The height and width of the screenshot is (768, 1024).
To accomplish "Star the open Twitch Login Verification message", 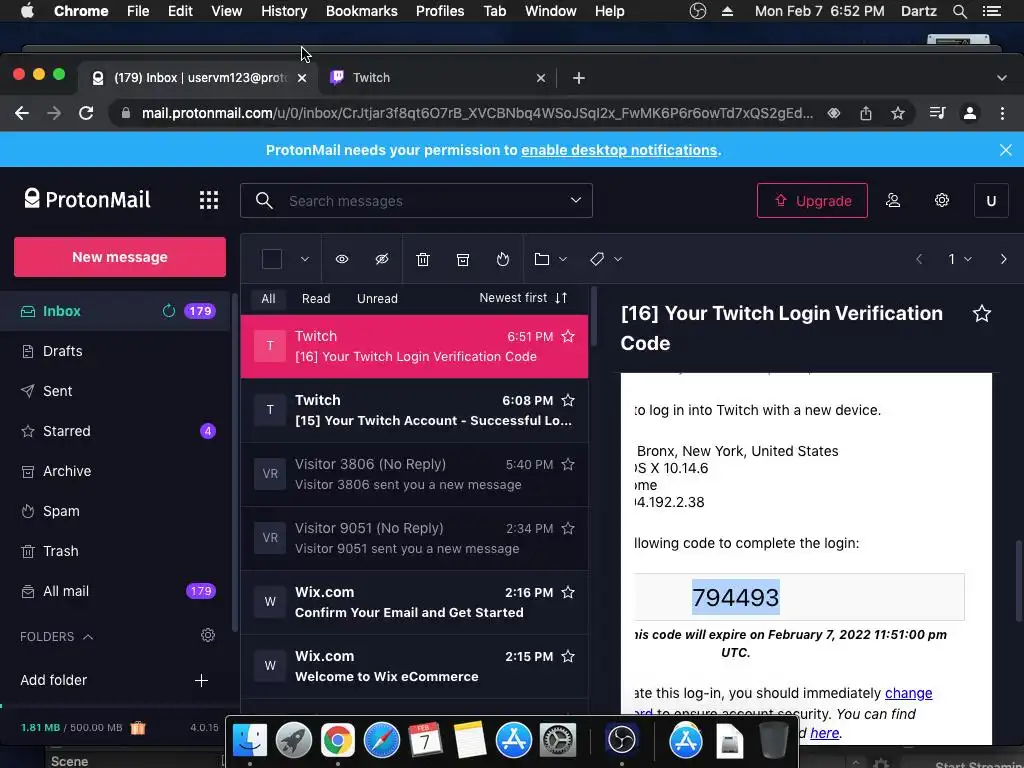I will 982,313.
